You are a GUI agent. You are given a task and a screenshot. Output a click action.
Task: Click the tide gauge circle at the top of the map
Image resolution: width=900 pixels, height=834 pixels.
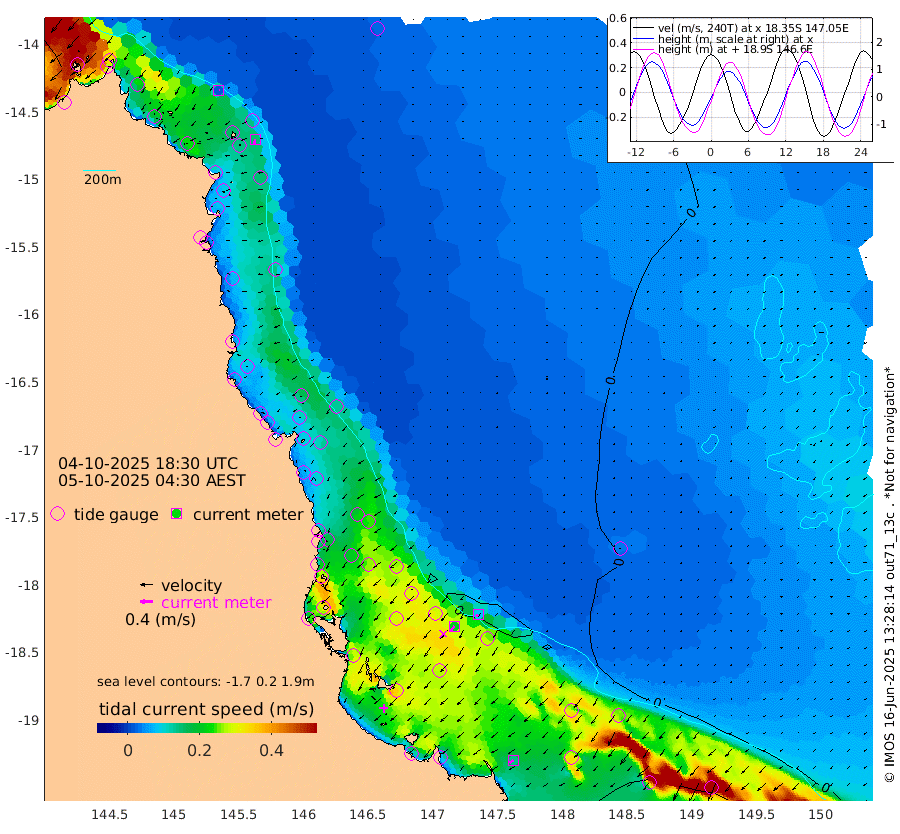(378, 28)
